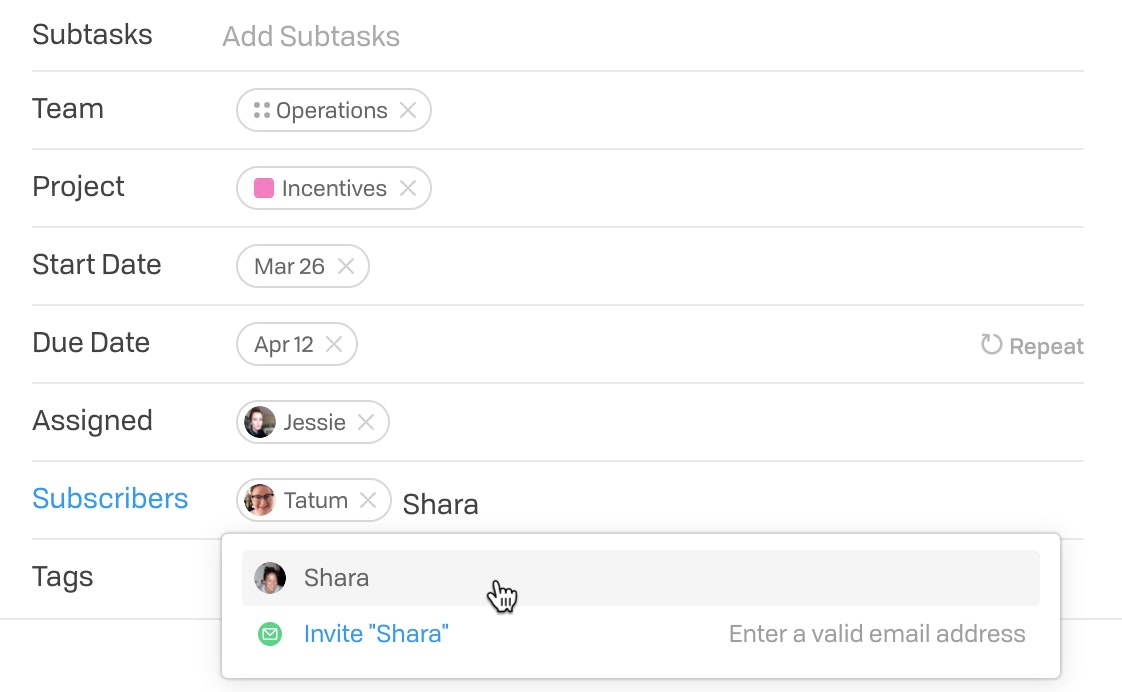Open the Apr 12 due date chip
Screen dimensions: 1122x692
283,345
